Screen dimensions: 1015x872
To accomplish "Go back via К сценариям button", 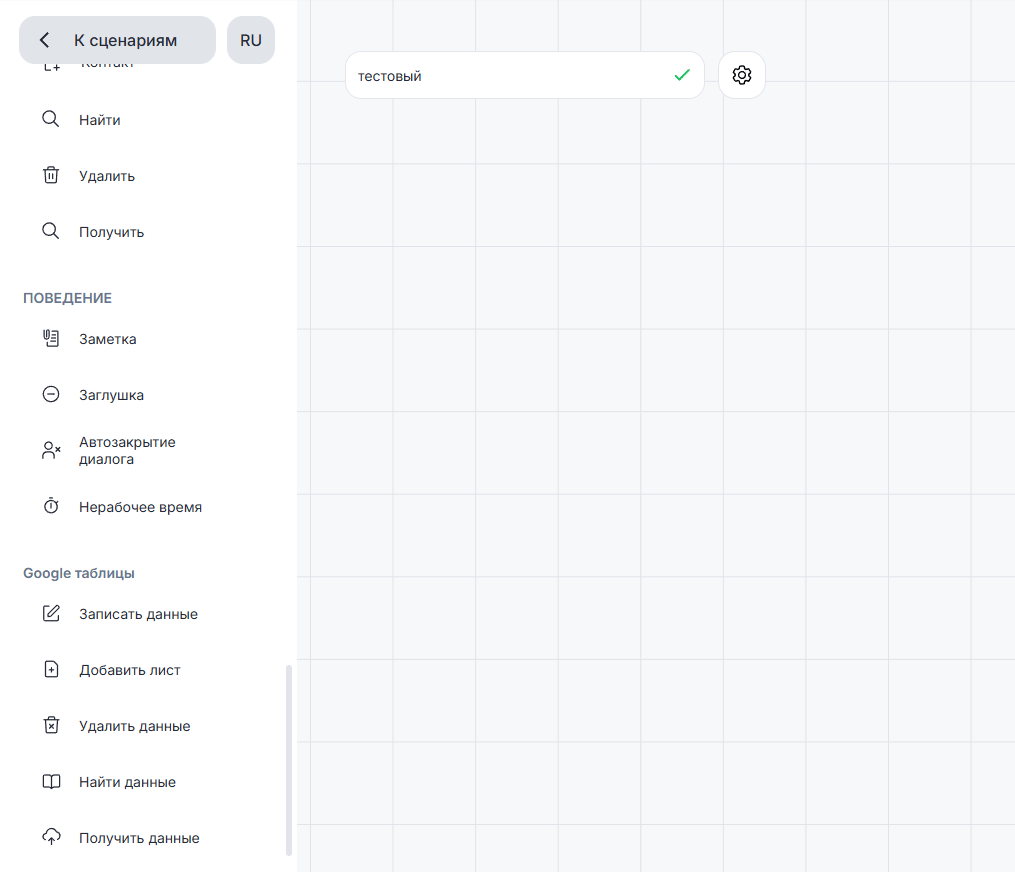I will pyautogui.click(x=117, y=40).
